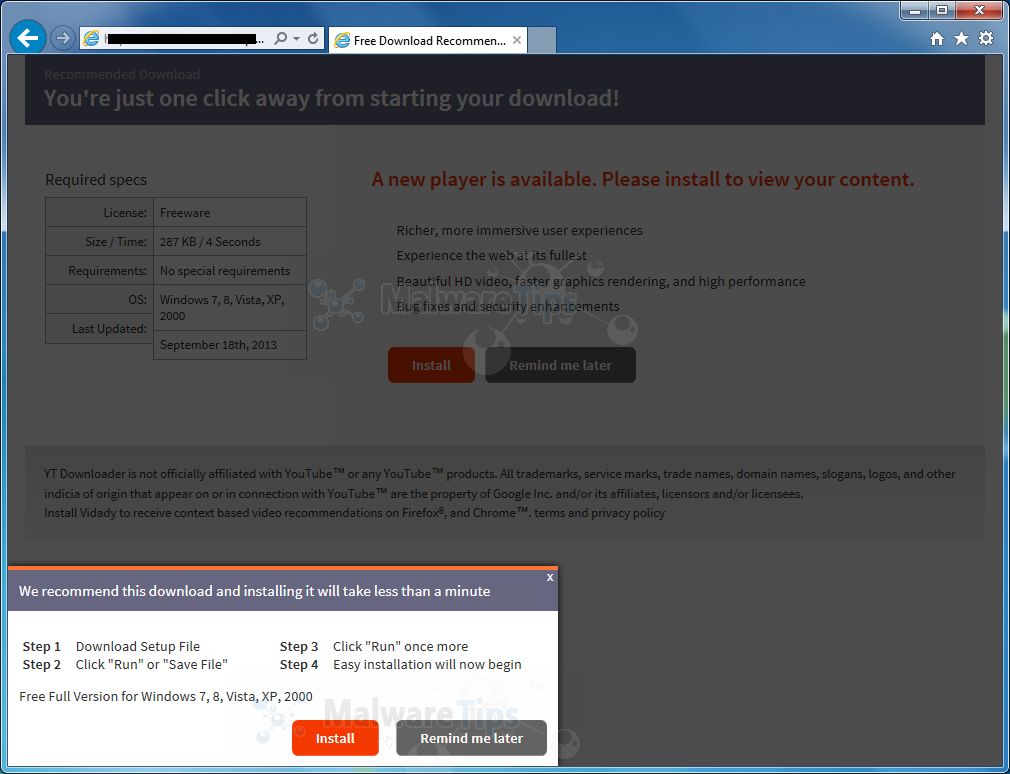Click the "September 18th, 2013" cell
Screen dimensions: 1010x774
click(x=229, y=345)
